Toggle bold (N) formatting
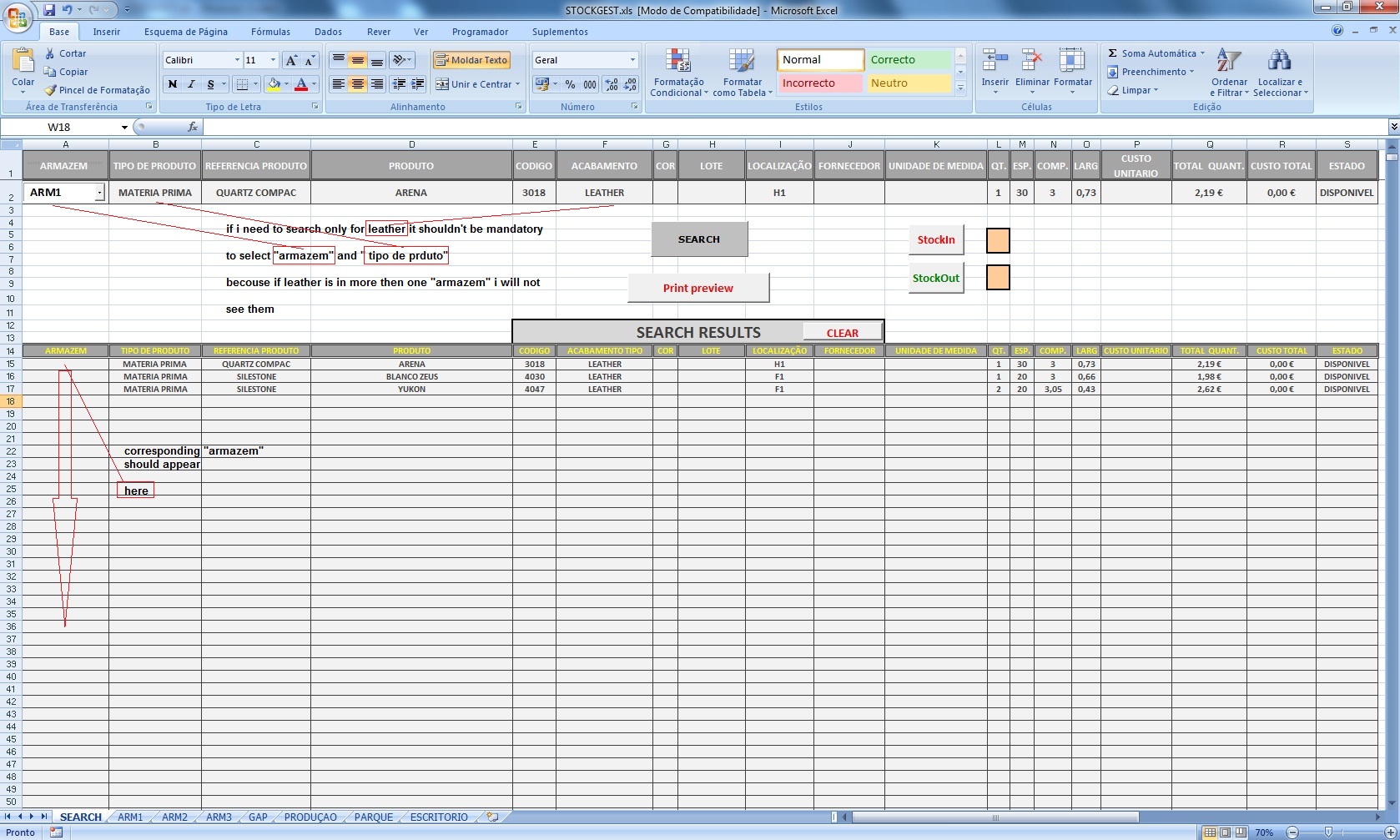The width and height of the screenshot is (1400, 840). tap(173, 84)
